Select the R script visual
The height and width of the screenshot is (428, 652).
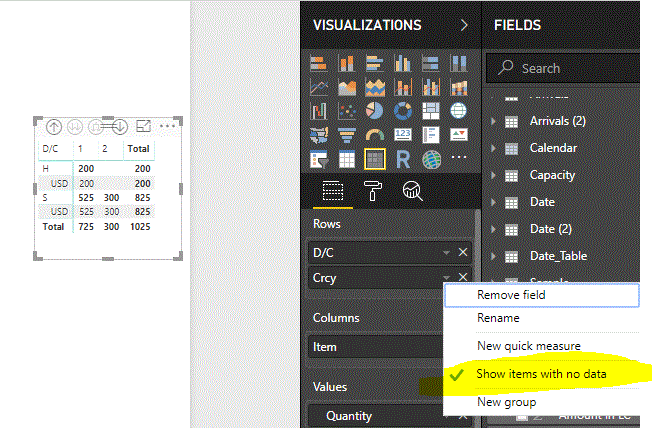pyautogui.click(x=403, y=159)
